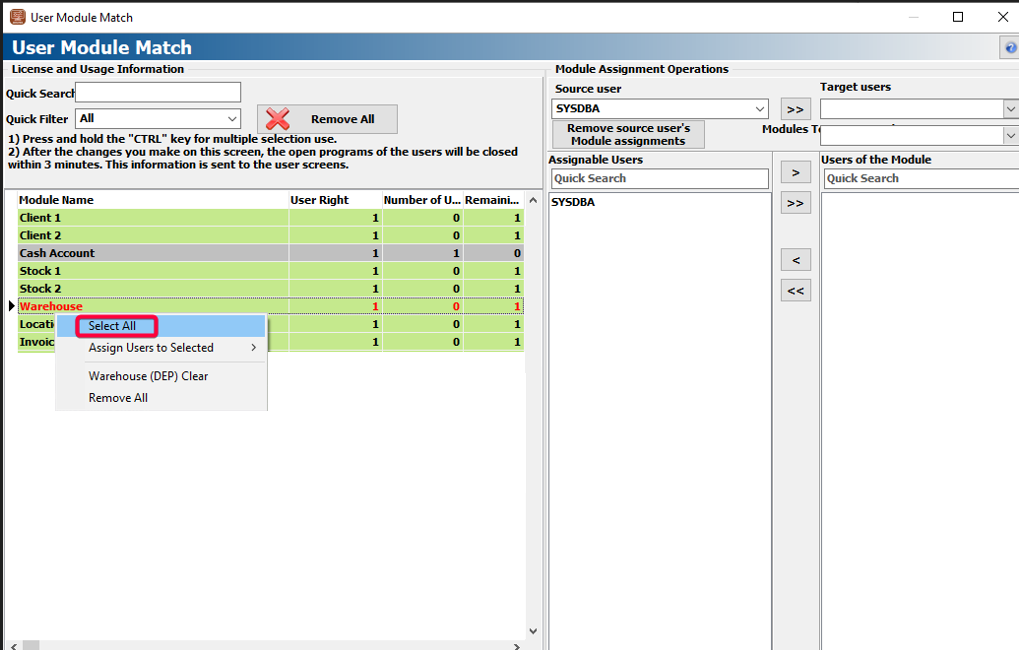Remove all users with double left arrow

[795, 291]
